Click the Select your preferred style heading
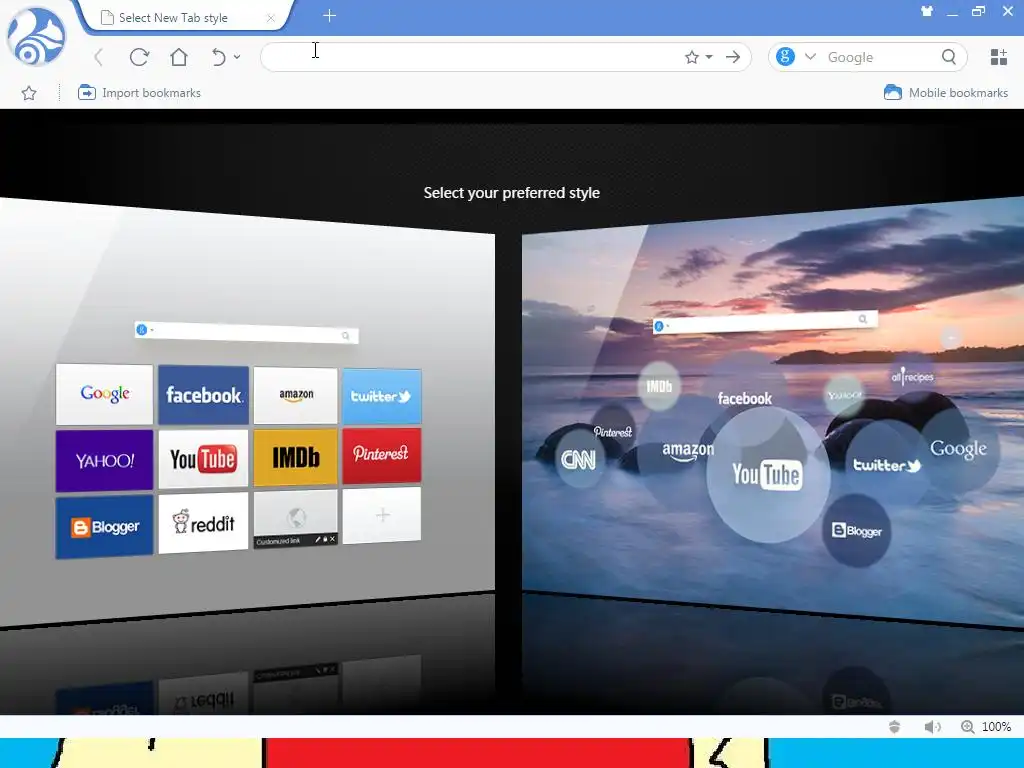Screen dimensions: 1024x768 pos(511,193)
